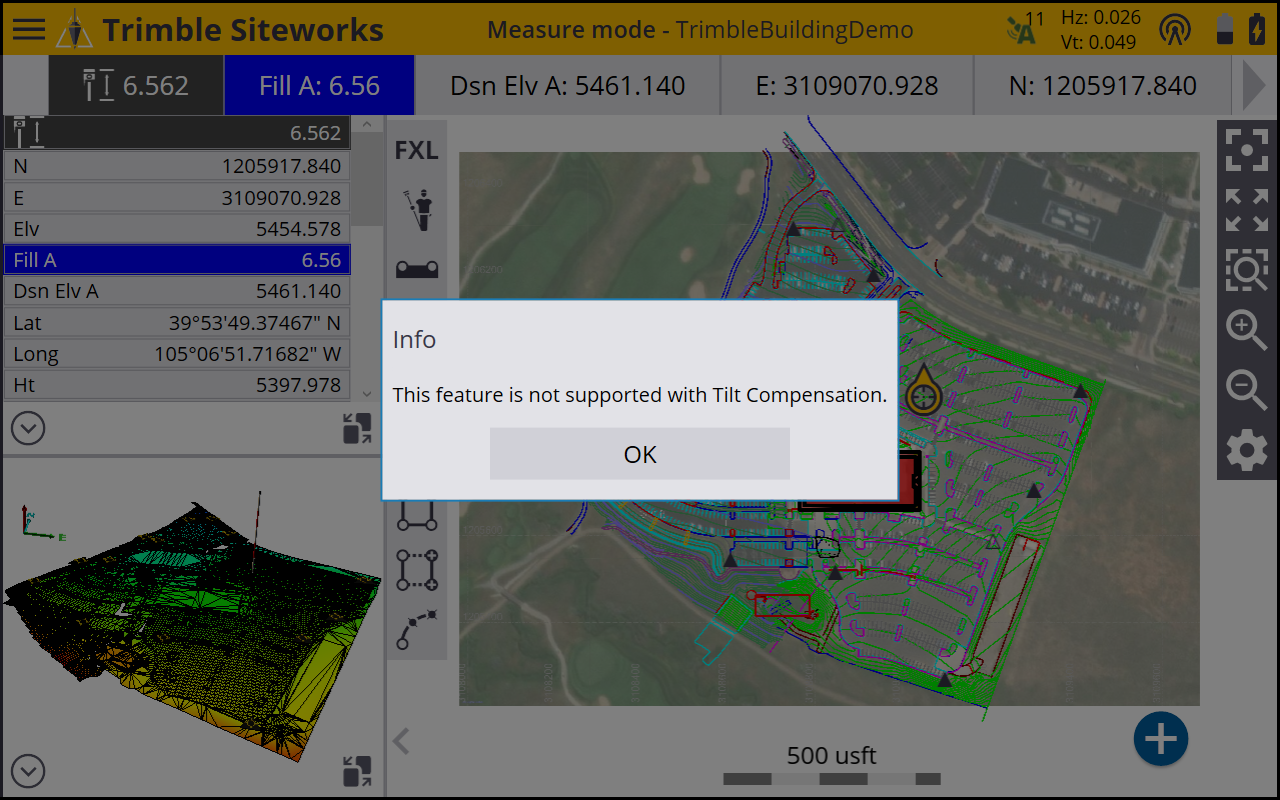This screenshot has width=1280, height=800.
Task: Activate the zoom window tool
Action: [x=1247, y=270]
